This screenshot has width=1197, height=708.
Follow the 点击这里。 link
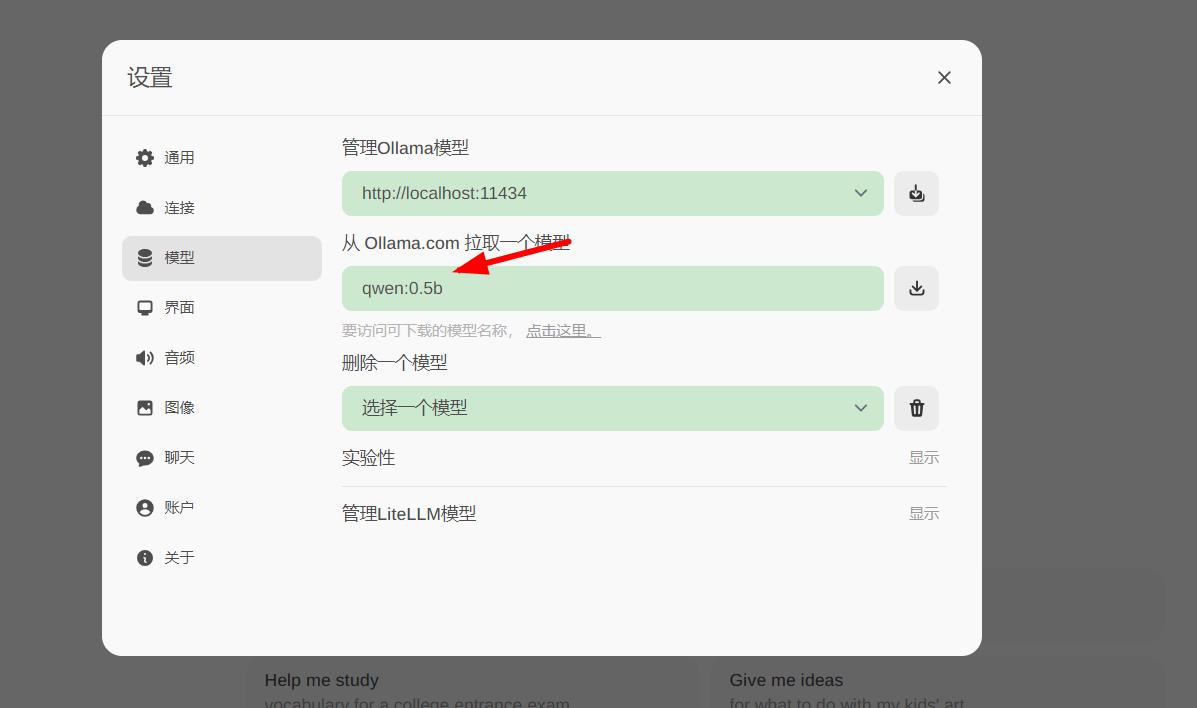pos(563,331)
